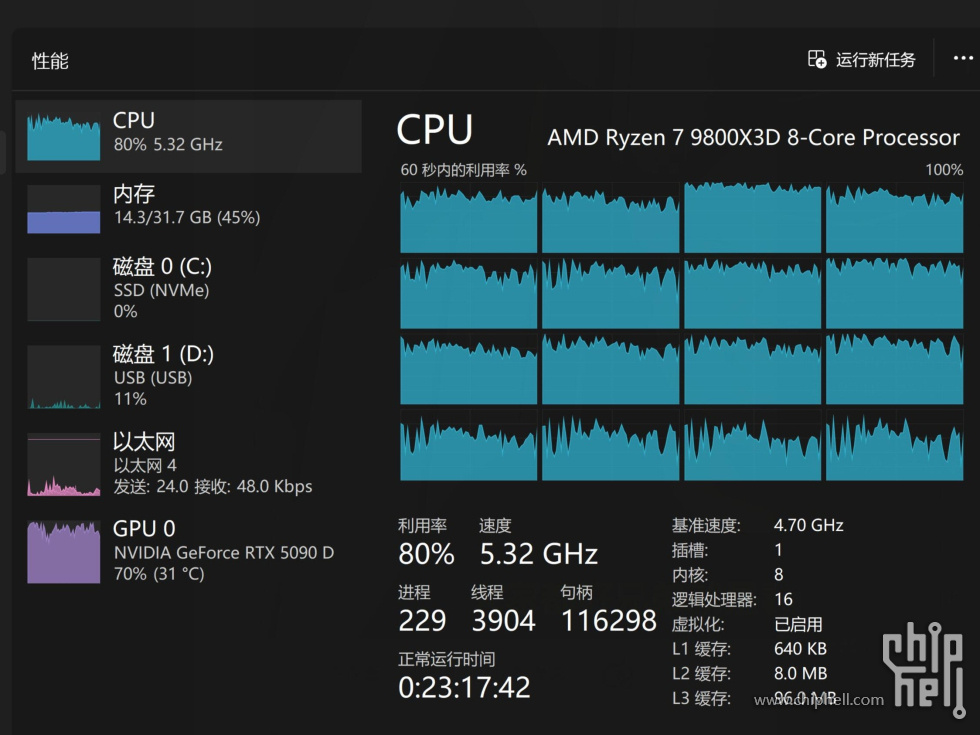This screenshot has width=980, height=735.
Task: Click the 性能 page heading
Action: 50,61
